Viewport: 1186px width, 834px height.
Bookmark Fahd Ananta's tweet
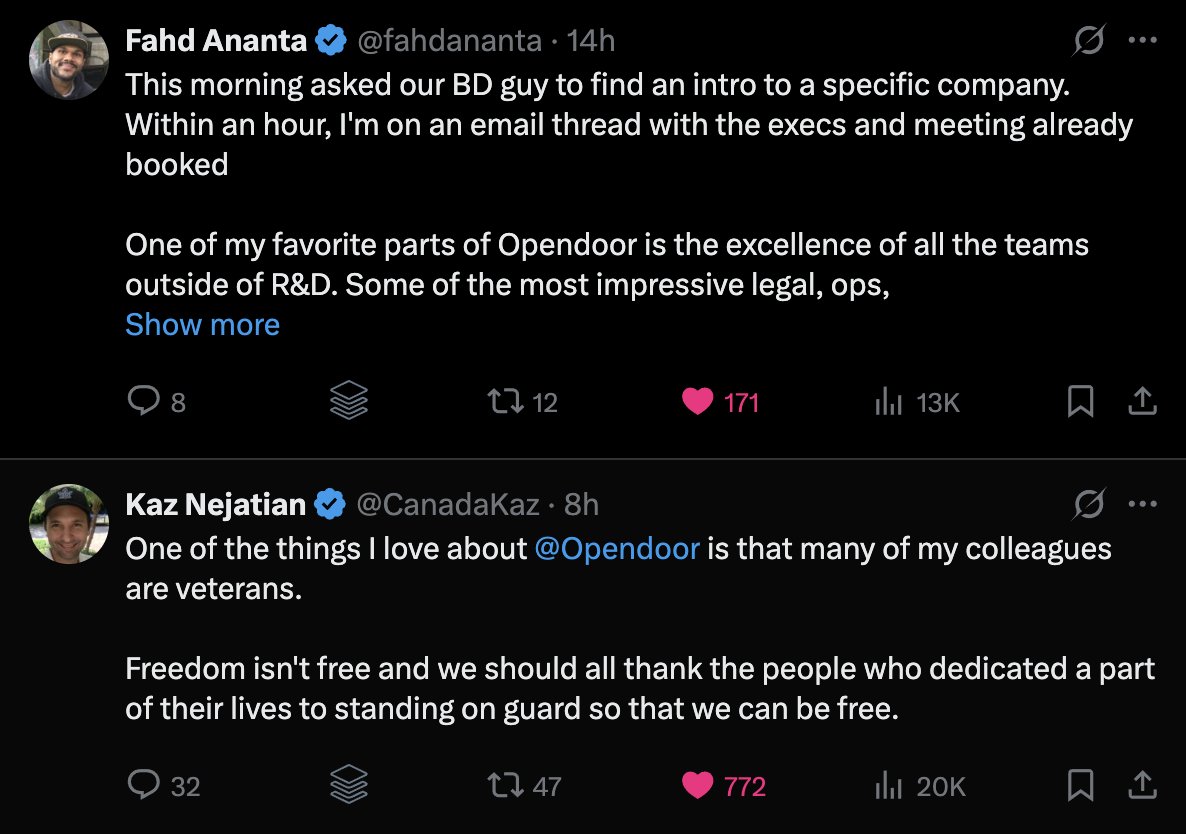1080,402
